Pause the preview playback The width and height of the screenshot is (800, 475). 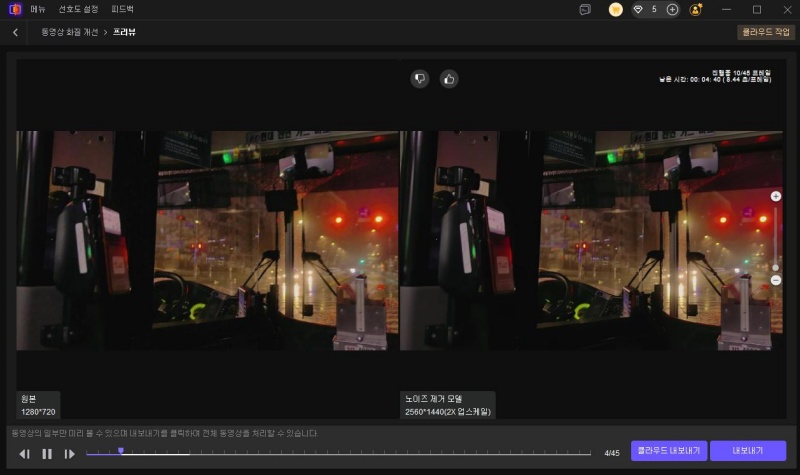(x=47, y=453)
